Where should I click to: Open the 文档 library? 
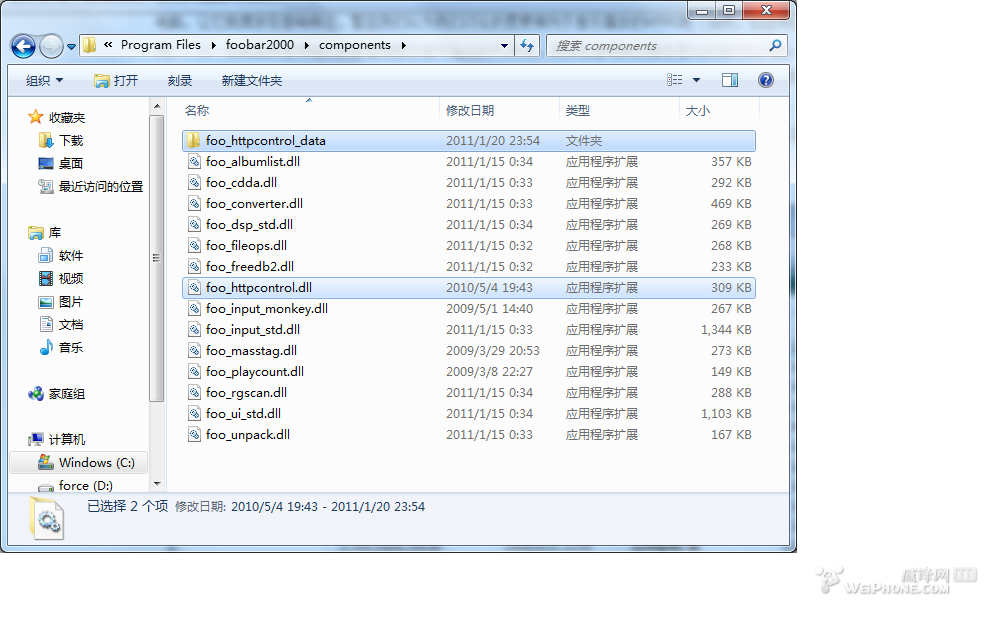[61, 325]
